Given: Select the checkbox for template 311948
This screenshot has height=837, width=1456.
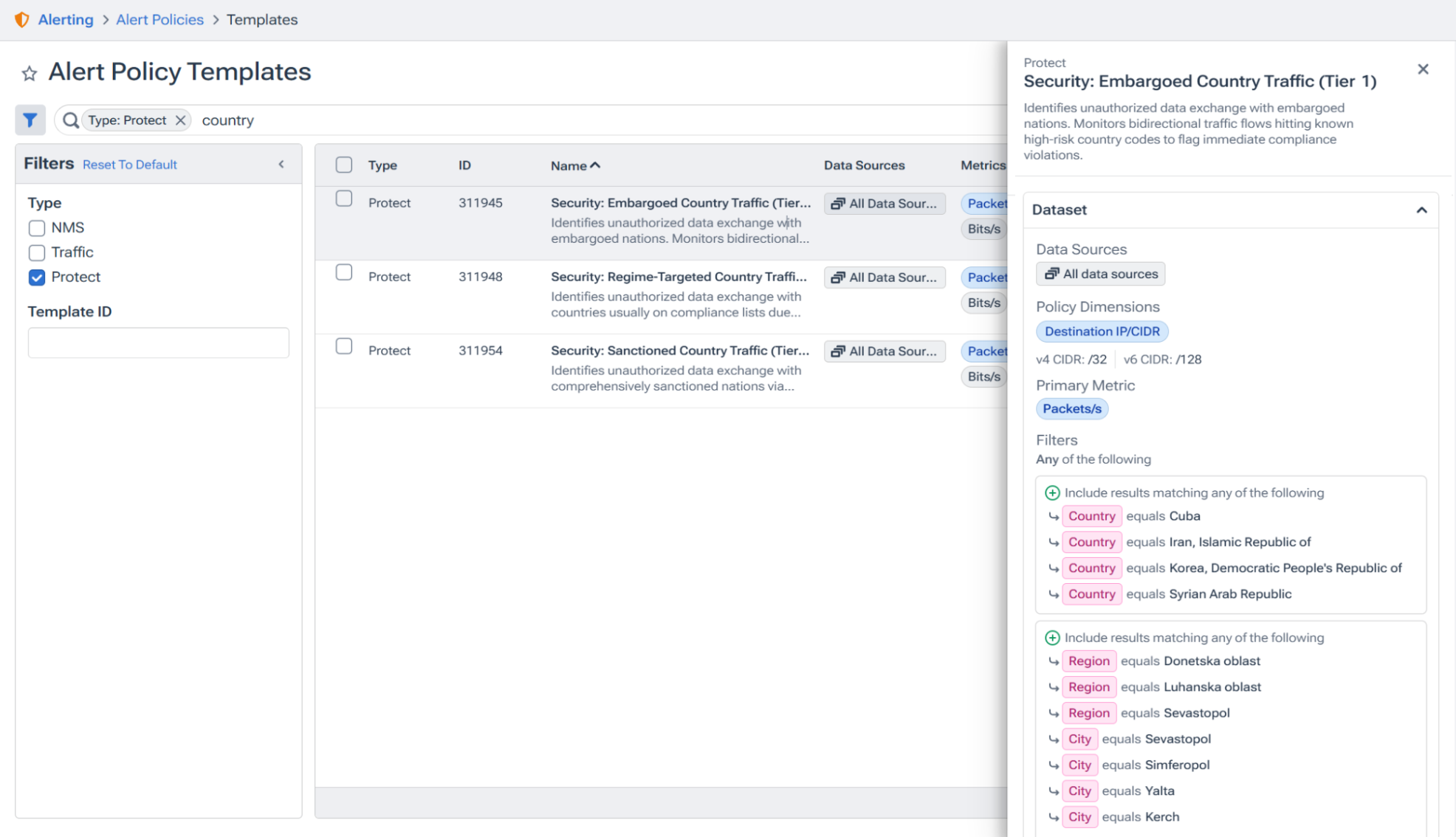Looking at the screenshot, I should point(344,272).
